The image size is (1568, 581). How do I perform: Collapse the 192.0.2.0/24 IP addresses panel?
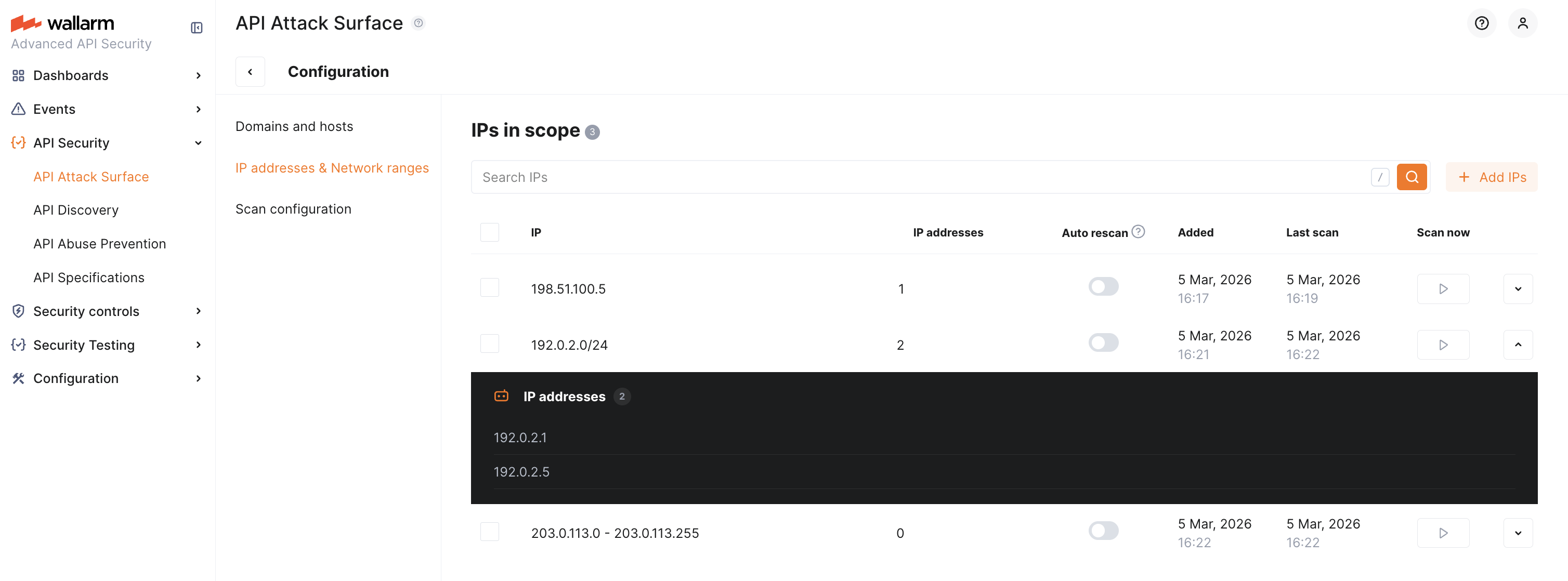pyautogui.click(x=1519, y=345)
